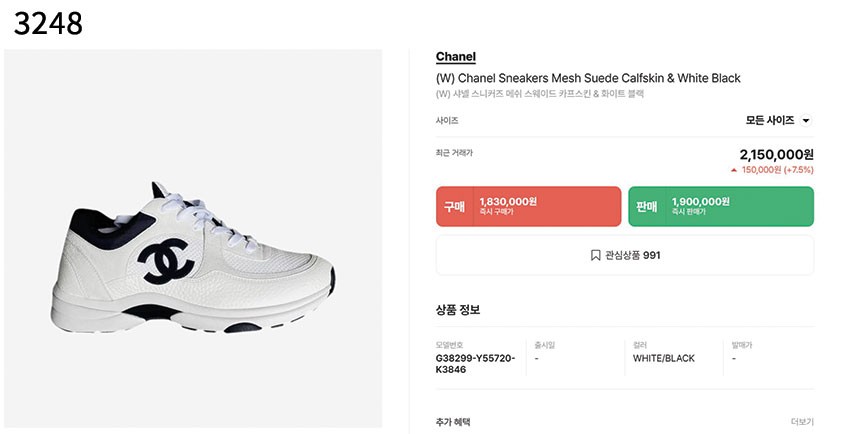Image resolution: width=860 pixels, height=434 pixels.
Task: Click the WHITE/BLACK color value
Action: [x=664, y=358]
